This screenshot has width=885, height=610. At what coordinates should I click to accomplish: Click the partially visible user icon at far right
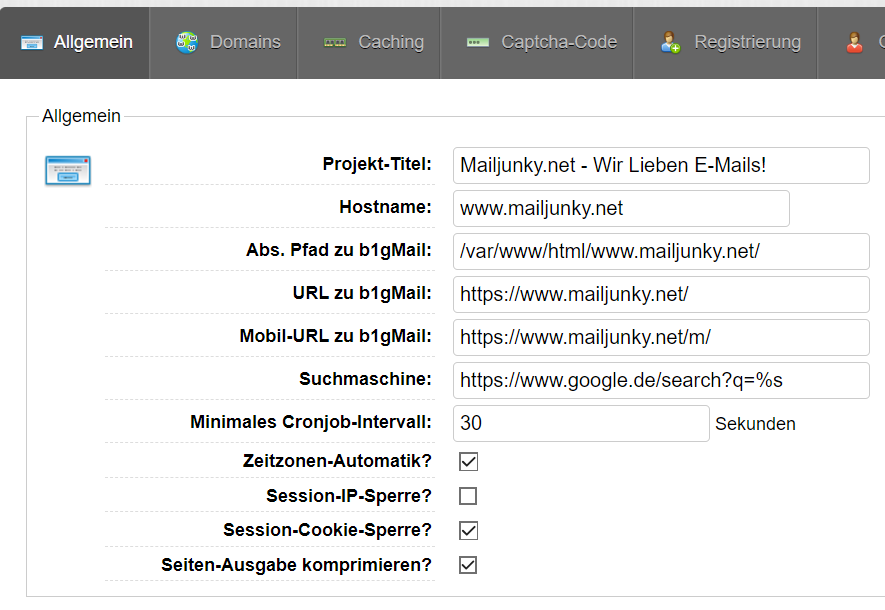coord(855,43)
